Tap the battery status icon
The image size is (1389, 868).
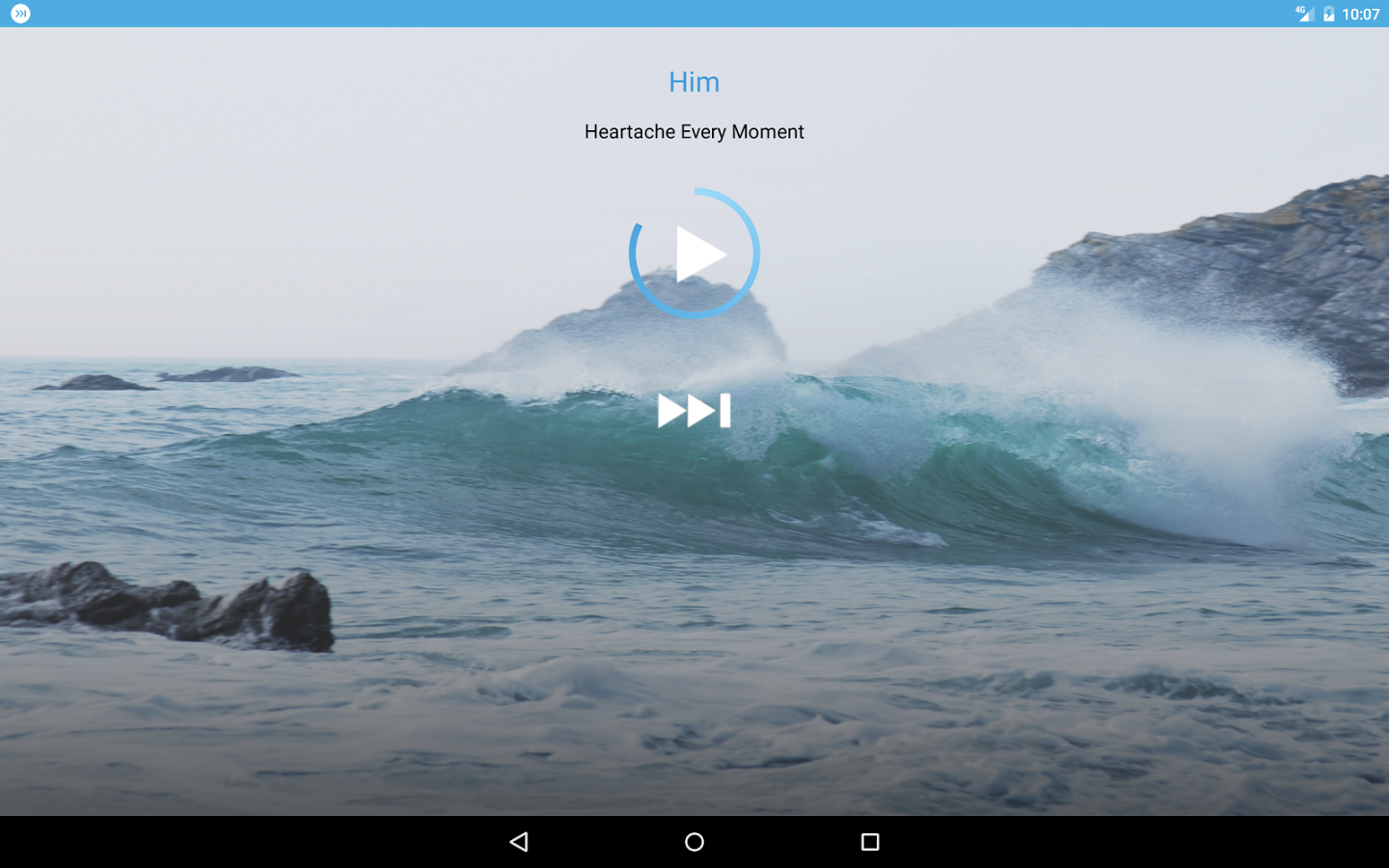1328,14
